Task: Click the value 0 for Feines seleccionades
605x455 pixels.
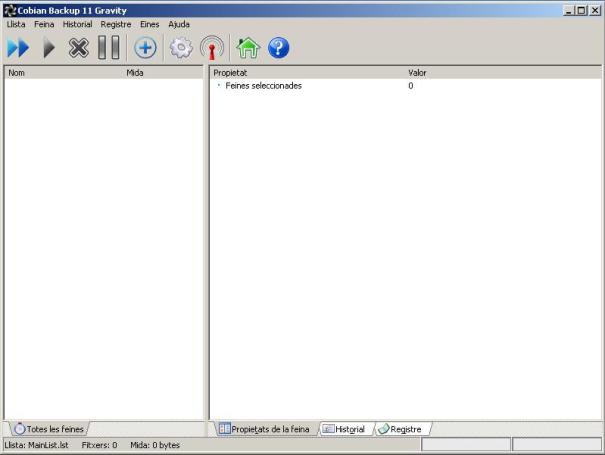Action: [411, 86]
